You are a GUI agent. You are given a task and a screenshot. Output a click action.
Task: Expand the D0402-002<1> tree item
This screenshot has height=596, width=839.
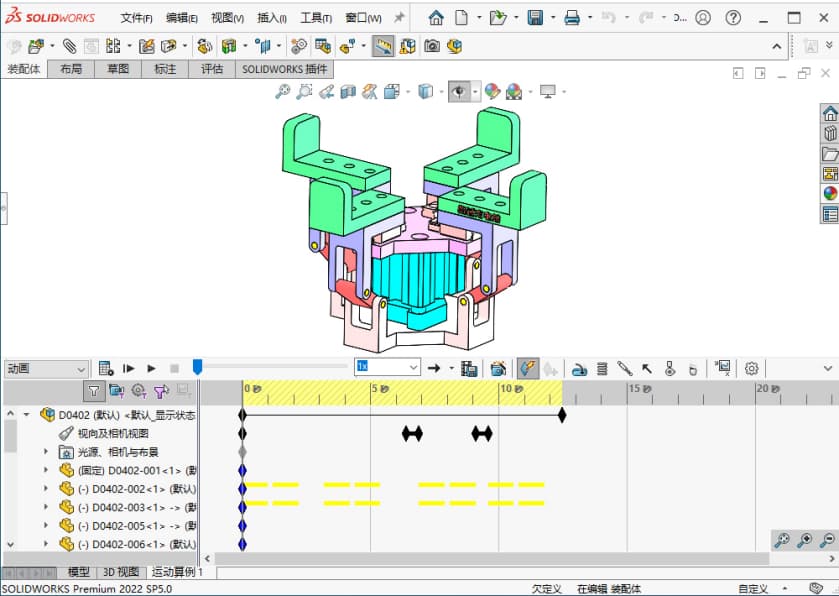click(x=46, y=488)
